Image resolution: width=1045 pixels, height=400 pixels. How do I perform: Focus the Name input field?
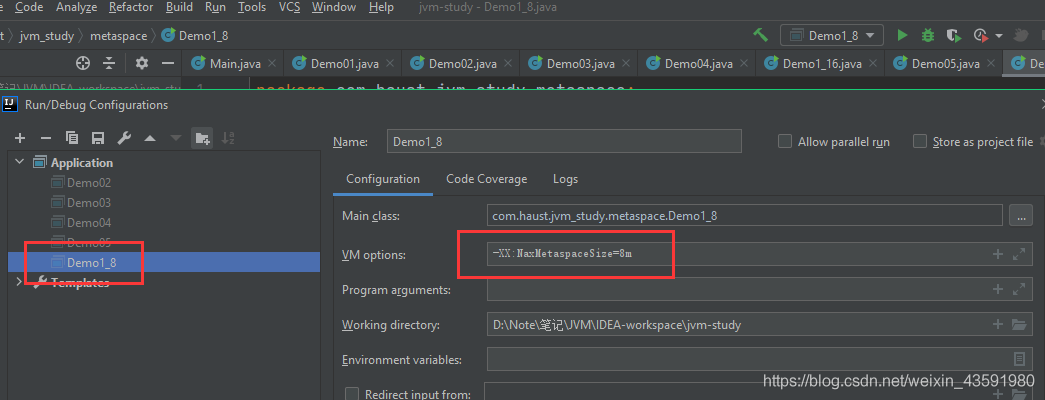564,141
